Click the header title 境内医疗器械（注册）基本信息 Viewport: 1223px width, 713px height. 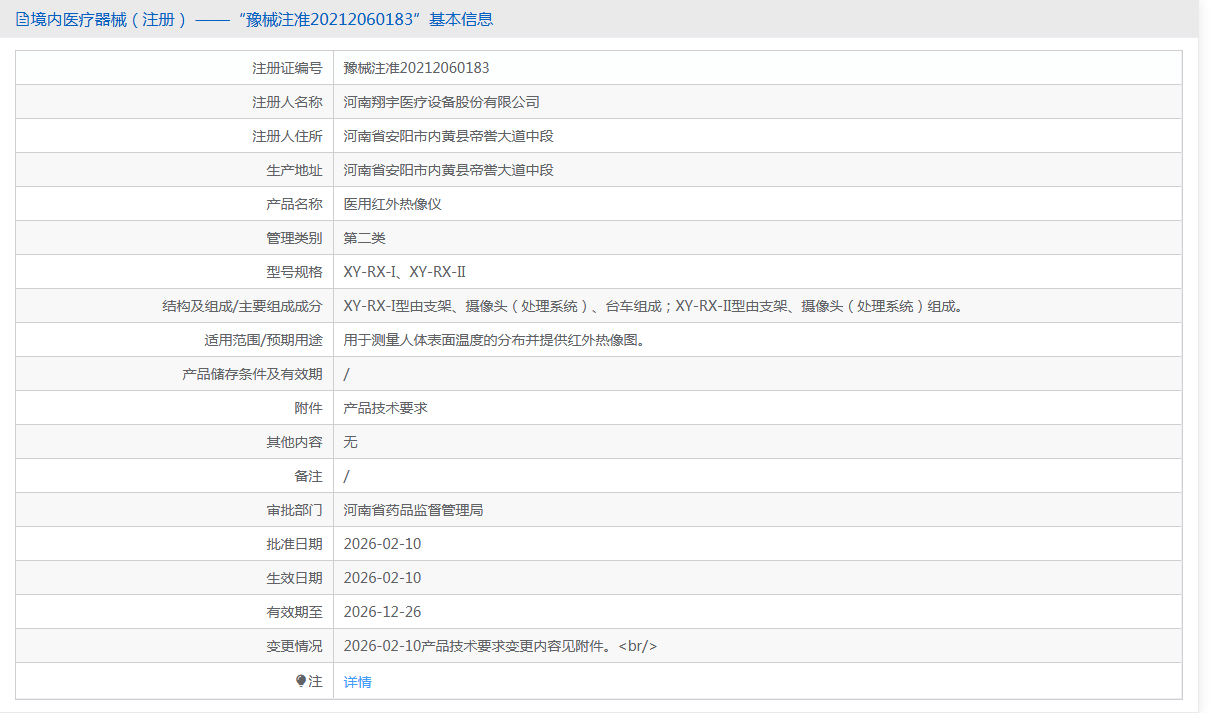pyautogui.click(x=261, y=19)
